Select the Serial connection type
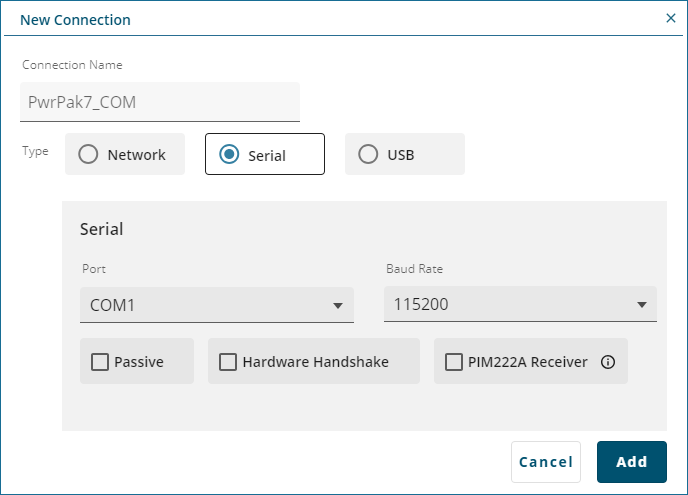The height and width of the screenshot is (495, 688). (229, 155)
